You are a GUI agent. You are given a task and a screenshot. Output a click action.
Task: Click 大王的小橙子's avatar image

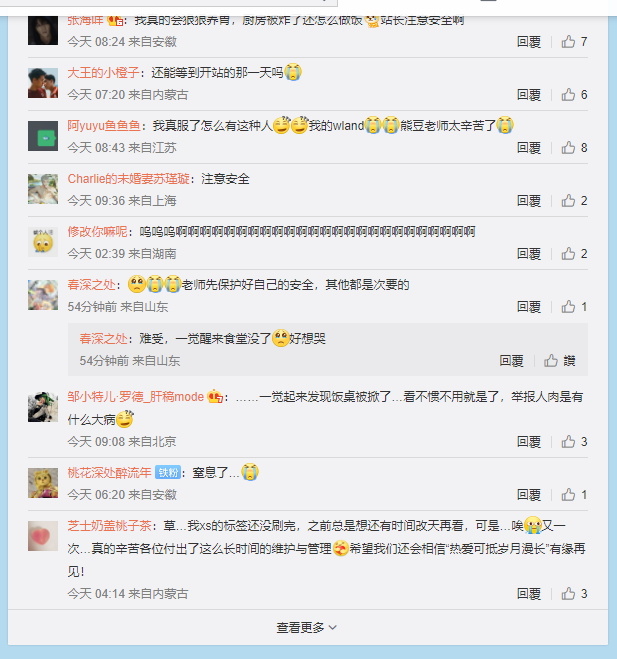point(43,83)
